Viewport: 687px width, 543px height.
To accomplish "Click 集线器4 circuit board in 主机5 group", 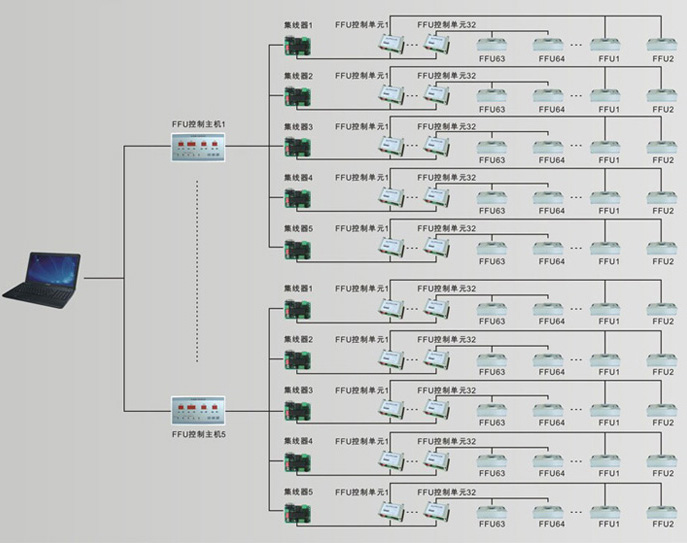I will [297, 462].
